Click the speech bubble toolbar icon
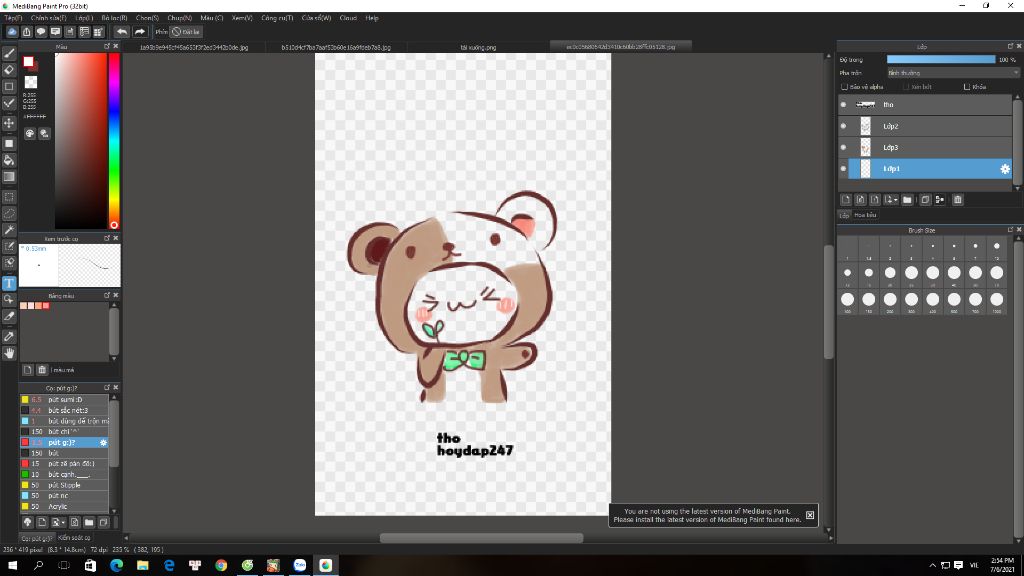The image size is (1024, 576). (x=41, y=31)
